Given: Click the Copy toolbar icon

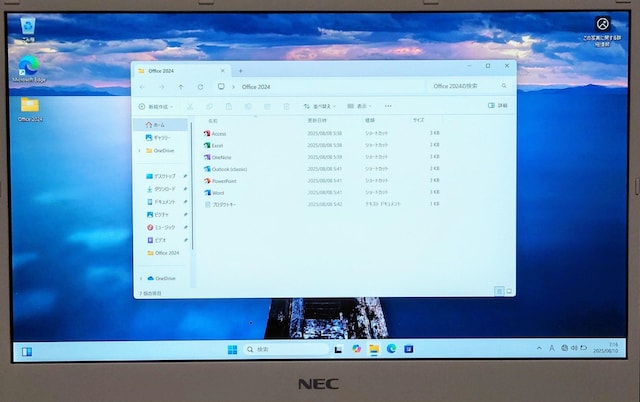Looking at the screenshot, I should pyautogui.click(x=209, y=107).
